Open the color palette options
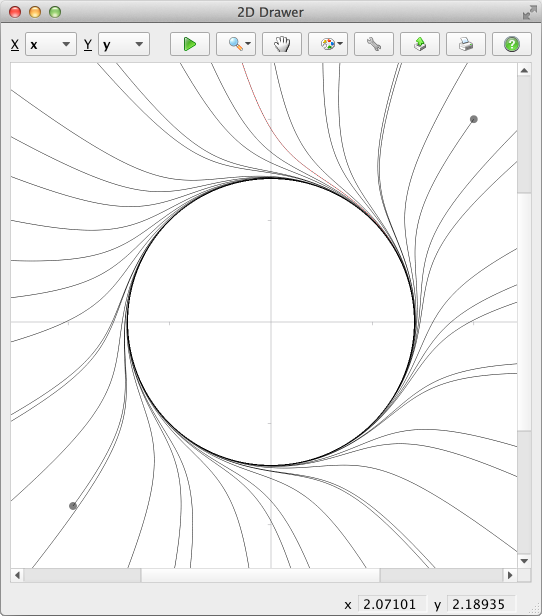 (328, 44)
